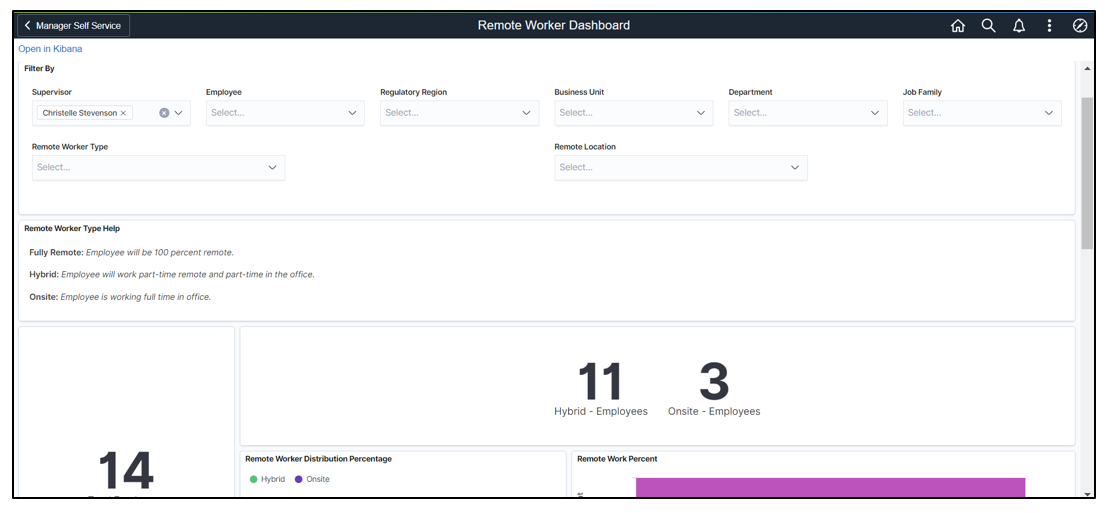This screenshot has width=1108, height=513.
Task: Open the search magnifier icon
Action: pos(988,26)
